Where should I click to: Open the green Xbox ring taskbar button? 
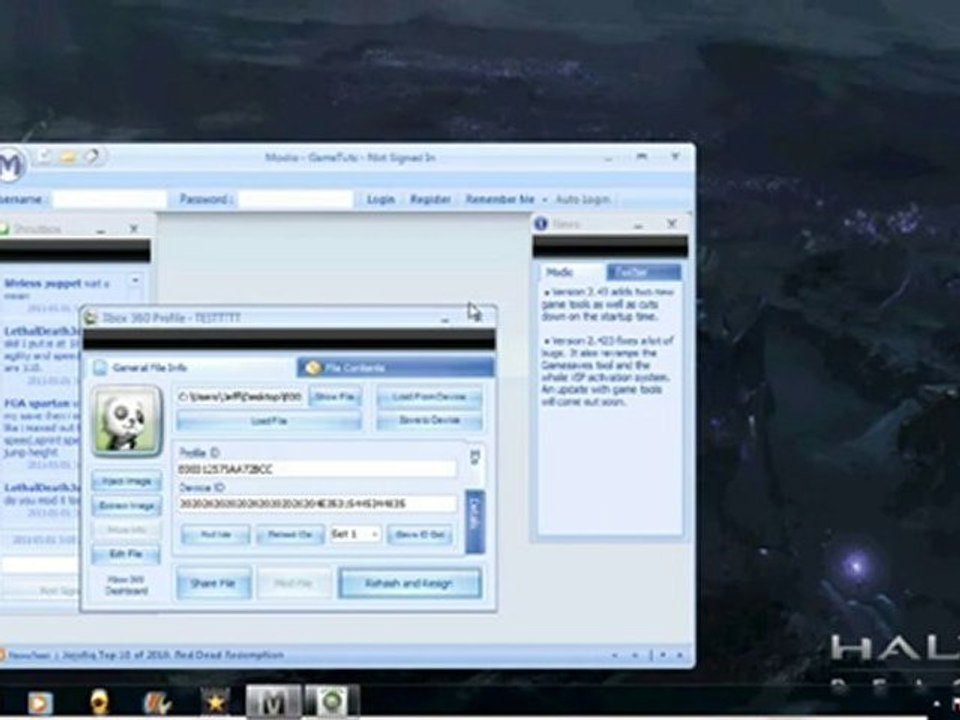point(331,702)
